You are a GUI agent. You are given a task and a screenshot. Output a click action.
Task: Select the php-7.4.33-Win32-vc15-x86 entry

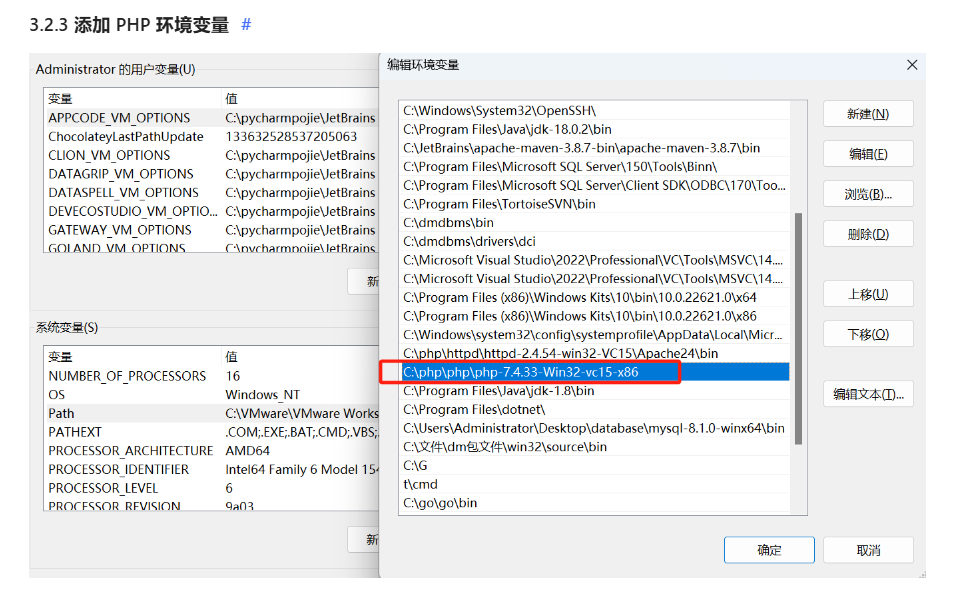(595, 372)
